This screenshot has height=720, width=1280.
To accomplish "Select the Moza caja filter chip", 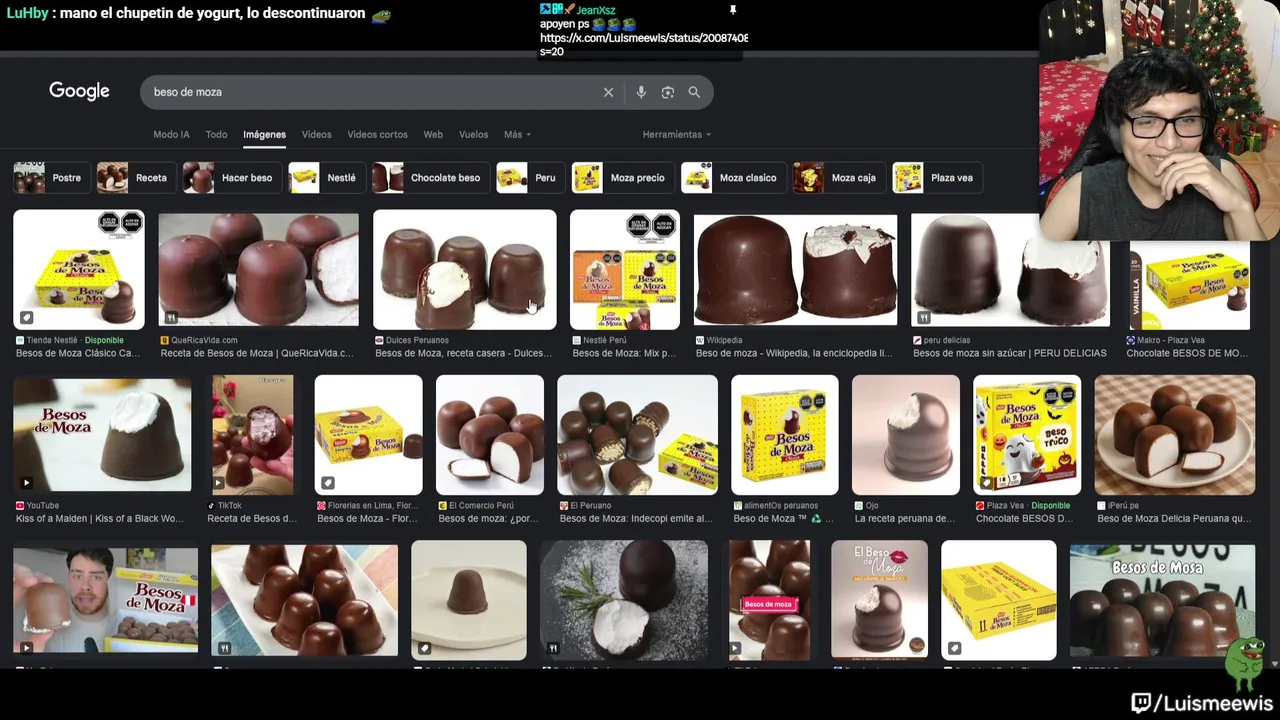I will click(838, 178).
